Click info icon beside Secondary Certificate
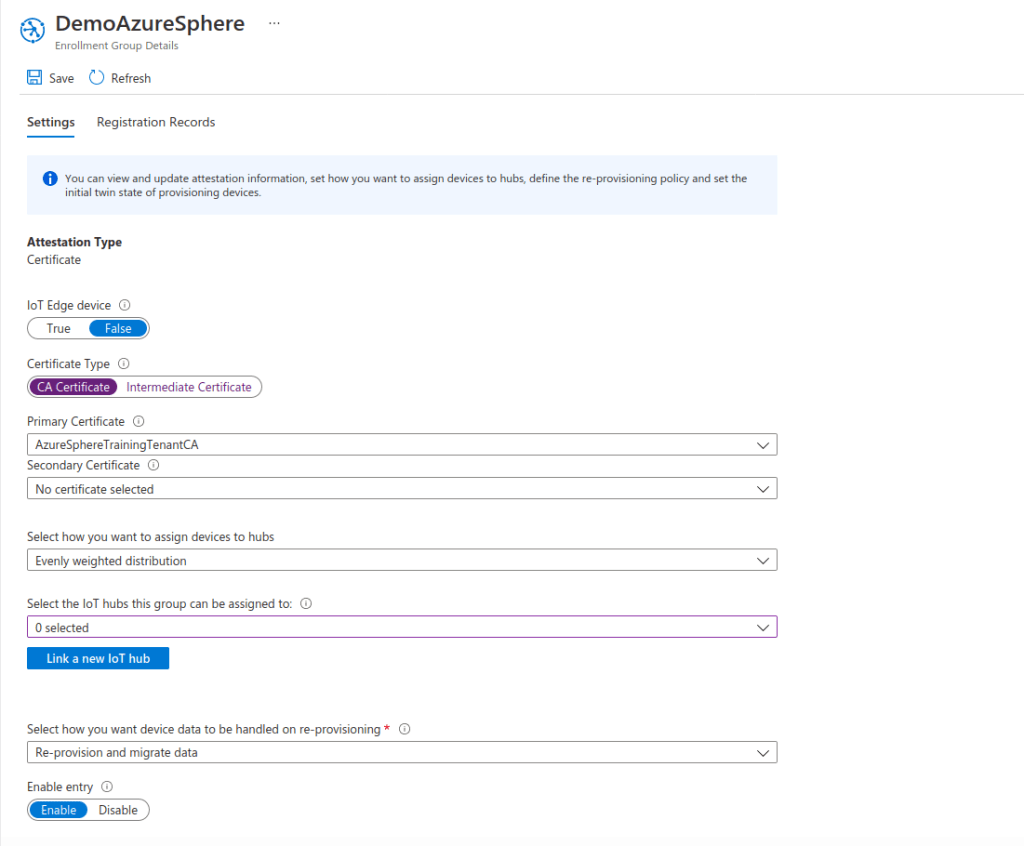This screenshot has height=846, width=1024. 154,465
